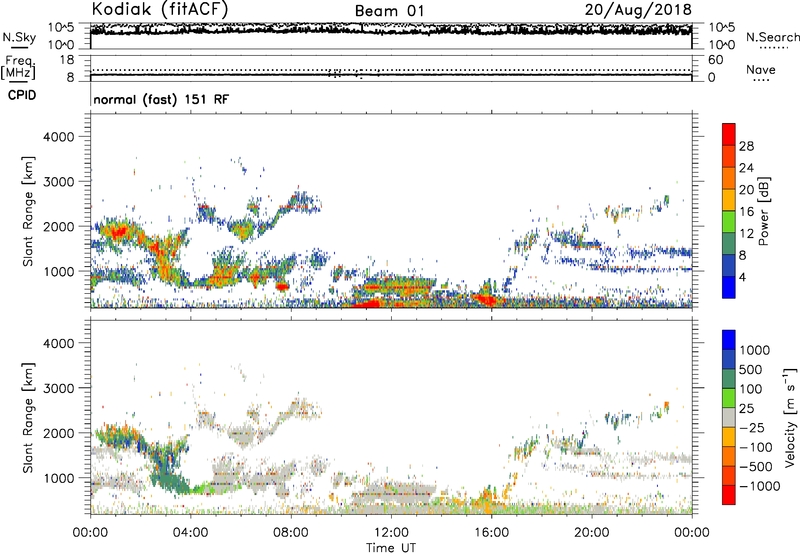The image size is (800, 554).
Task: Click the "Velocity [m s⁻¹]" colorbar title
Action: click(790, 418)
